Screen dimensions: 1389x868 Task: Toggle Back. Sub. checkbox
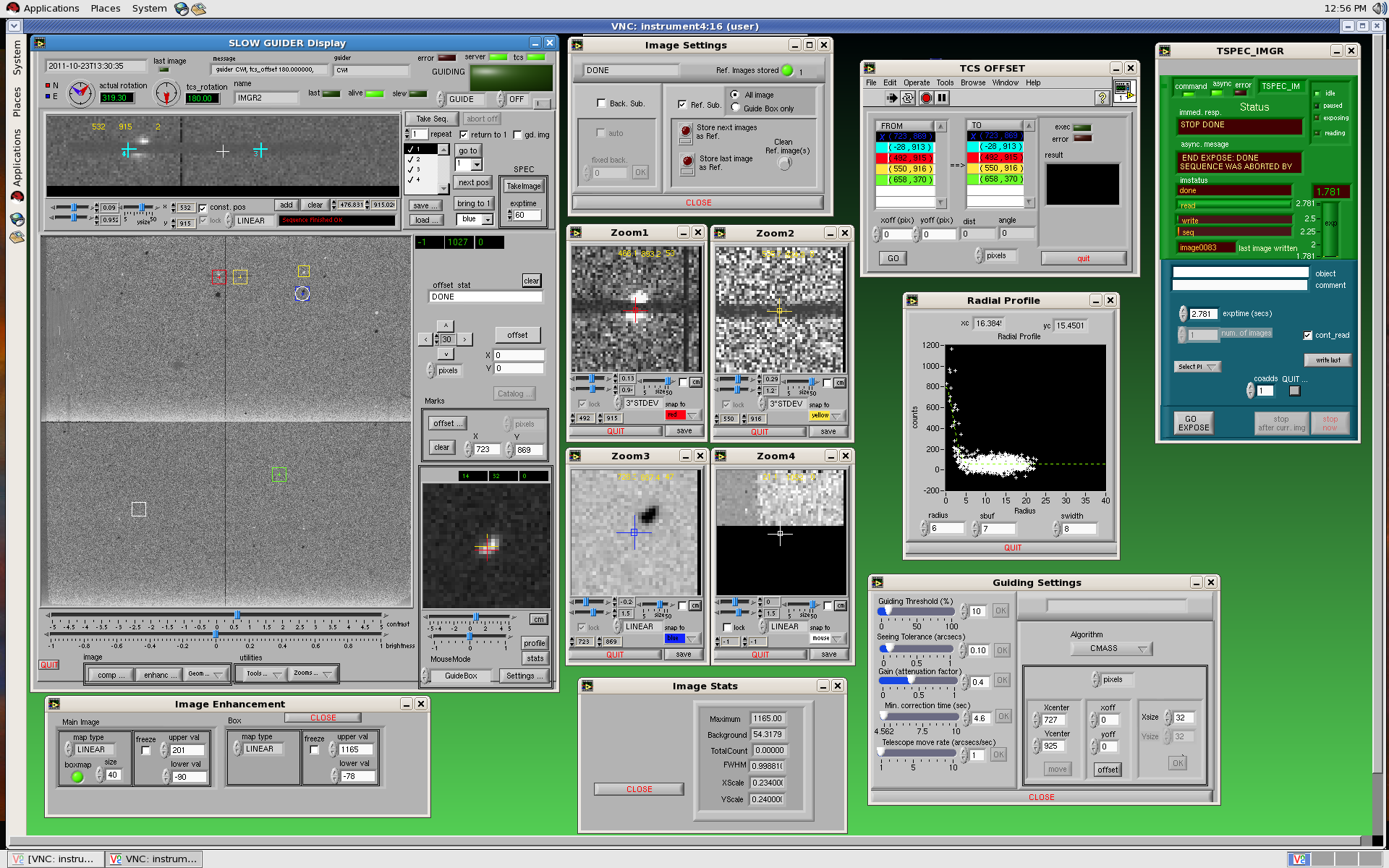pyautogui.click(x=601, y=103)
